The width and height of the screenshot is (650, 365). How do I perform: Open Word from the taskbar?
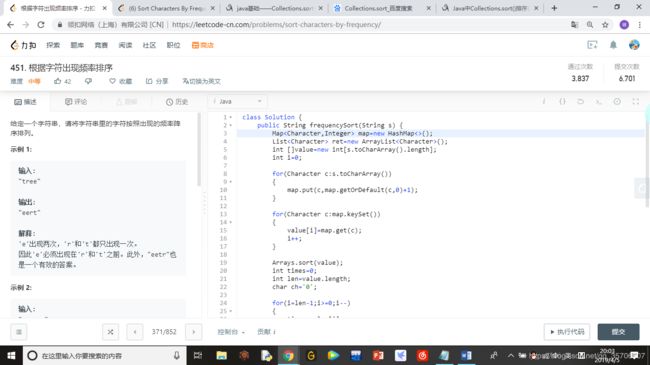[x=466, y=355]
